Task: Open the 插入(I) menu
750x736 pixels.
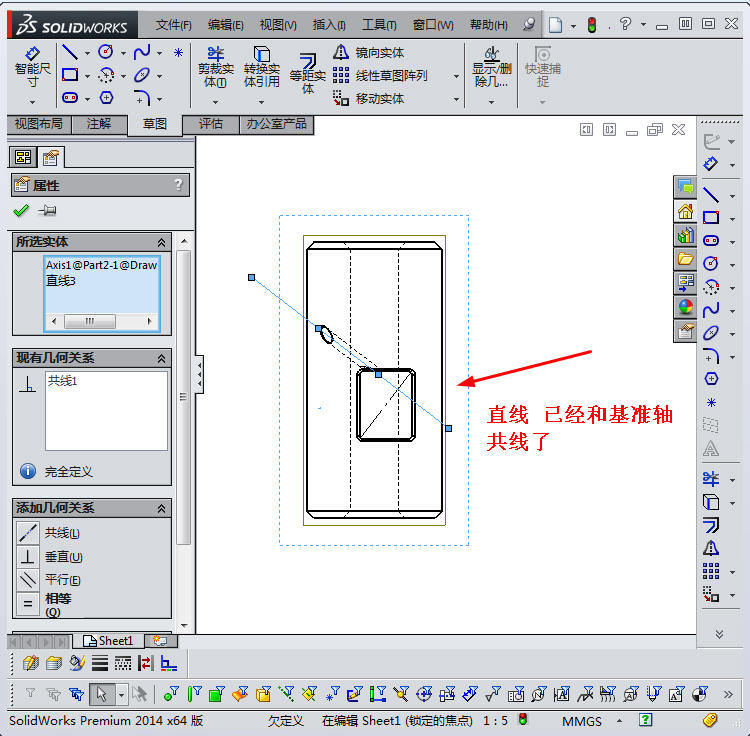Action: (x=329, y=25)
